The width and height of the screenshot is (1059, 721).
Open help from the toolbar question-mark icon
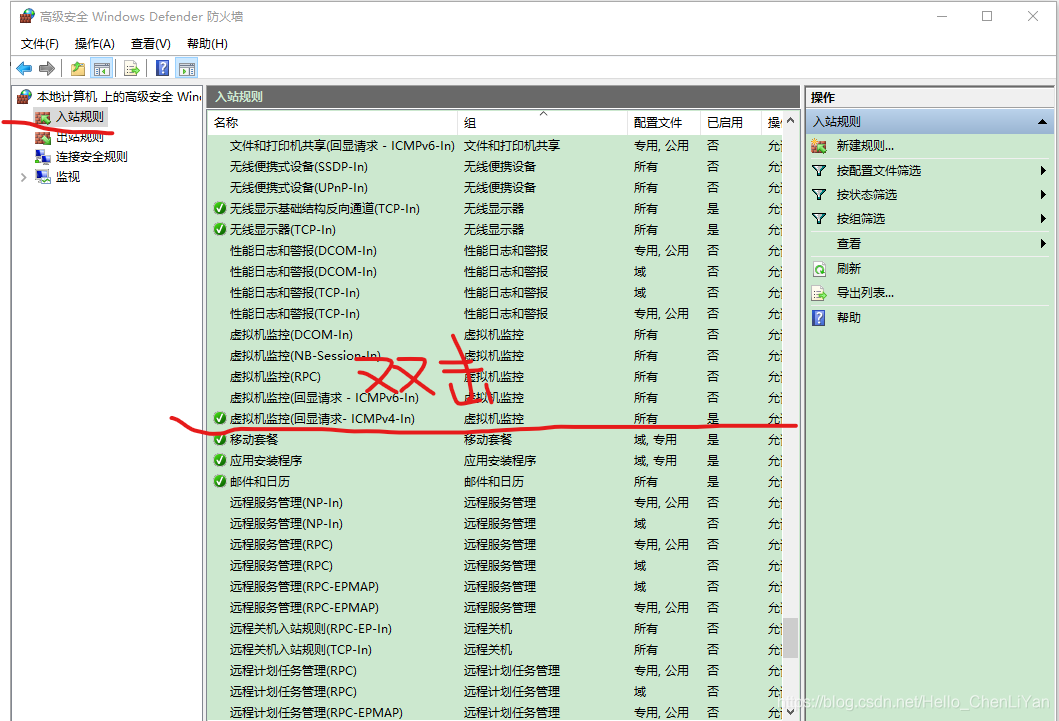[x=163, y=68]
